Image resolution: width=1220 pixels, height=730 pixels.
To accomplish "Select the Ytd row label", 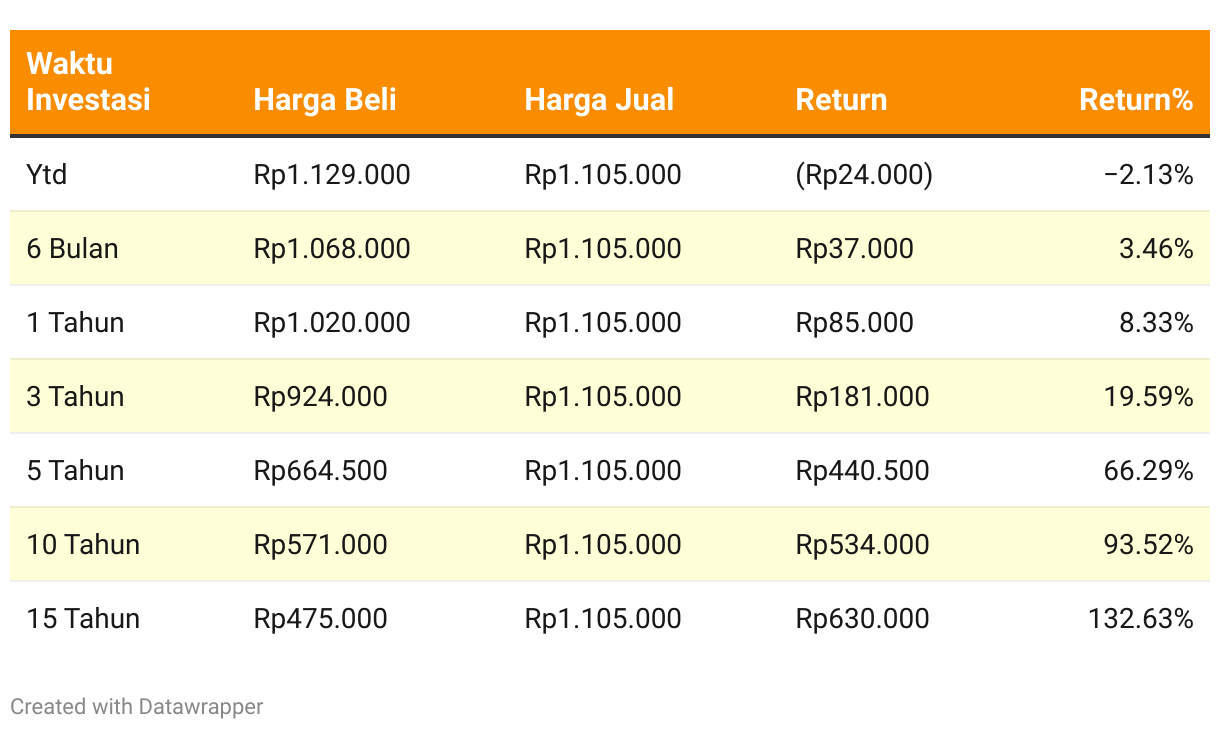I will click(47, 175).
